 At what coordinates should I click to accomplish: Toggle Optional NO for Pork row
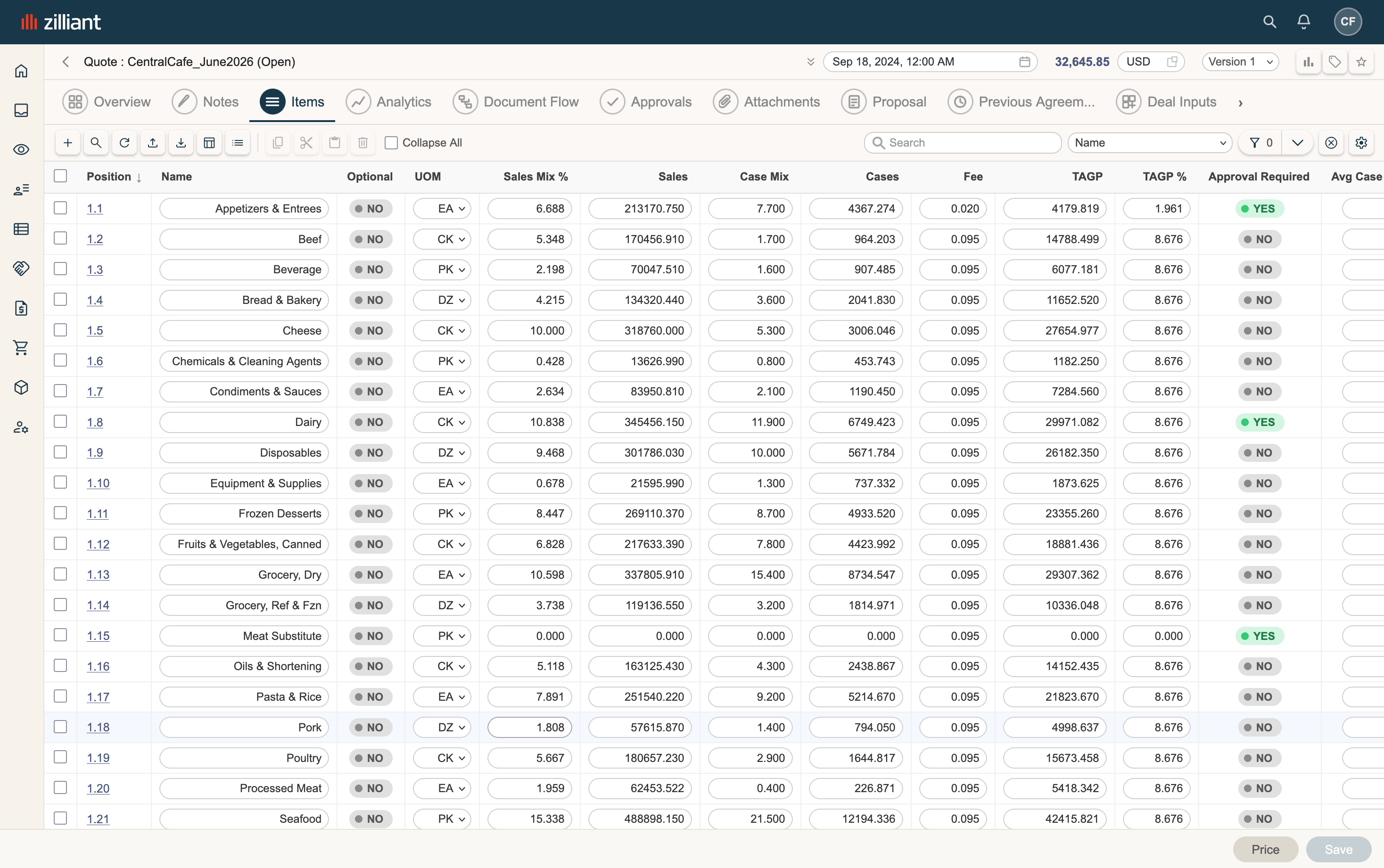click(371, 728)
